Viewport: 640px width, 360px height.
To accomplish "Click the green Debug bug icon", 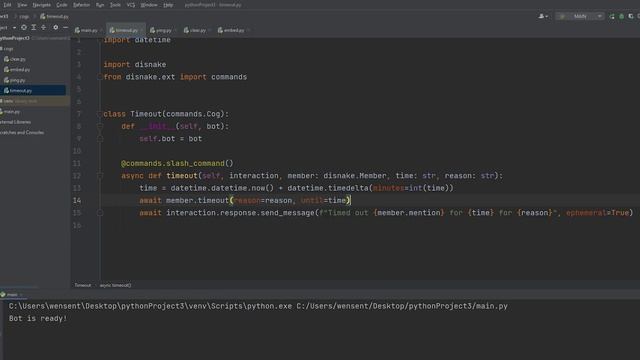I will 621,16.
